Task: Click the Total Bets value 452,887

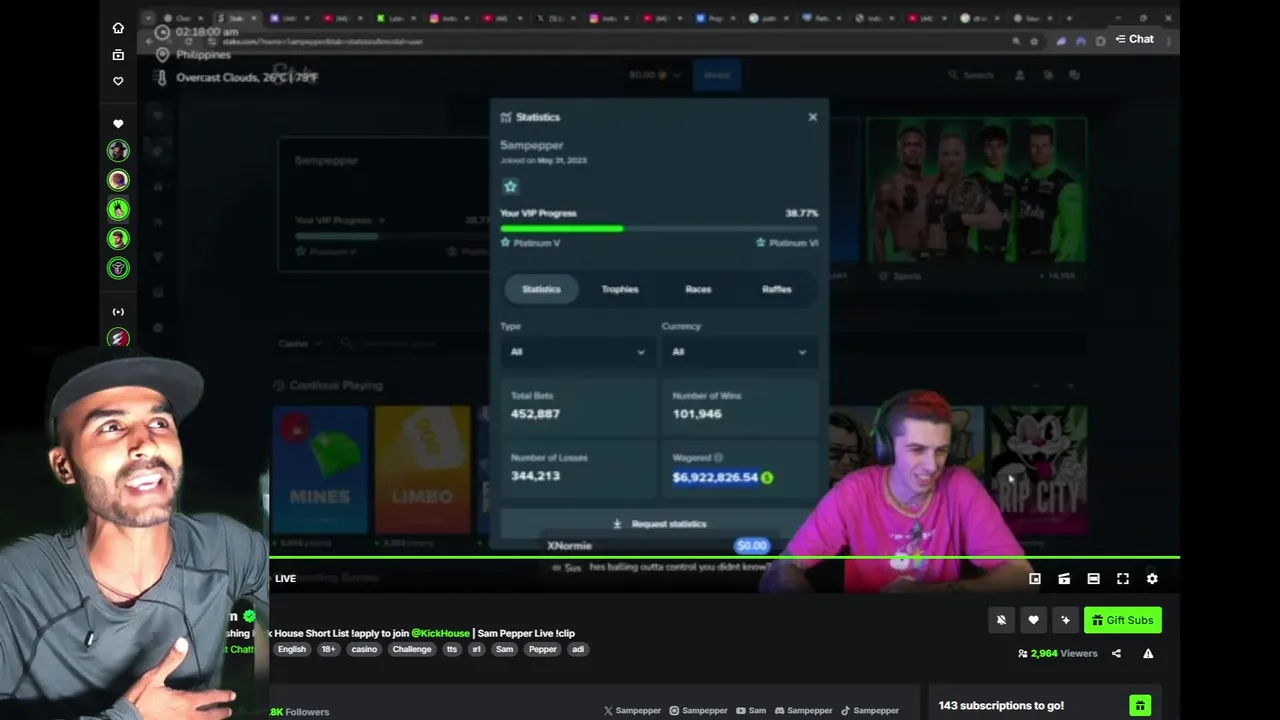Action: [x=535, y=414]
